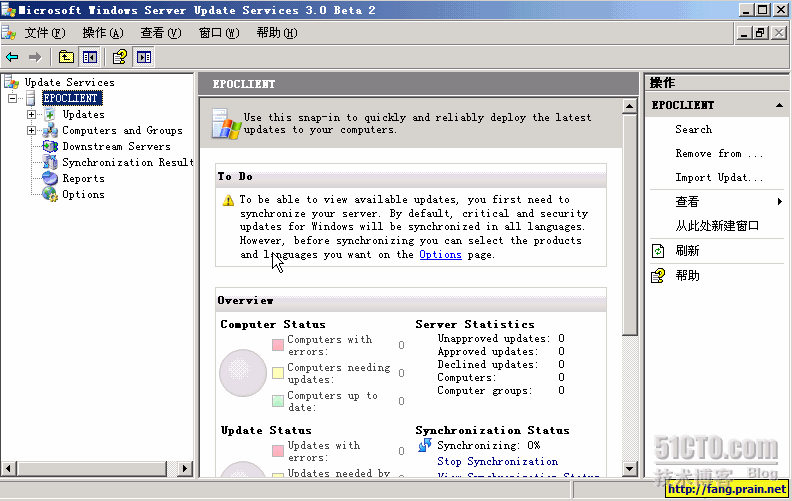Click the Computer Status pie chart
The width and height of the screenshot is (792, 501).
click(x=243, y=373)
